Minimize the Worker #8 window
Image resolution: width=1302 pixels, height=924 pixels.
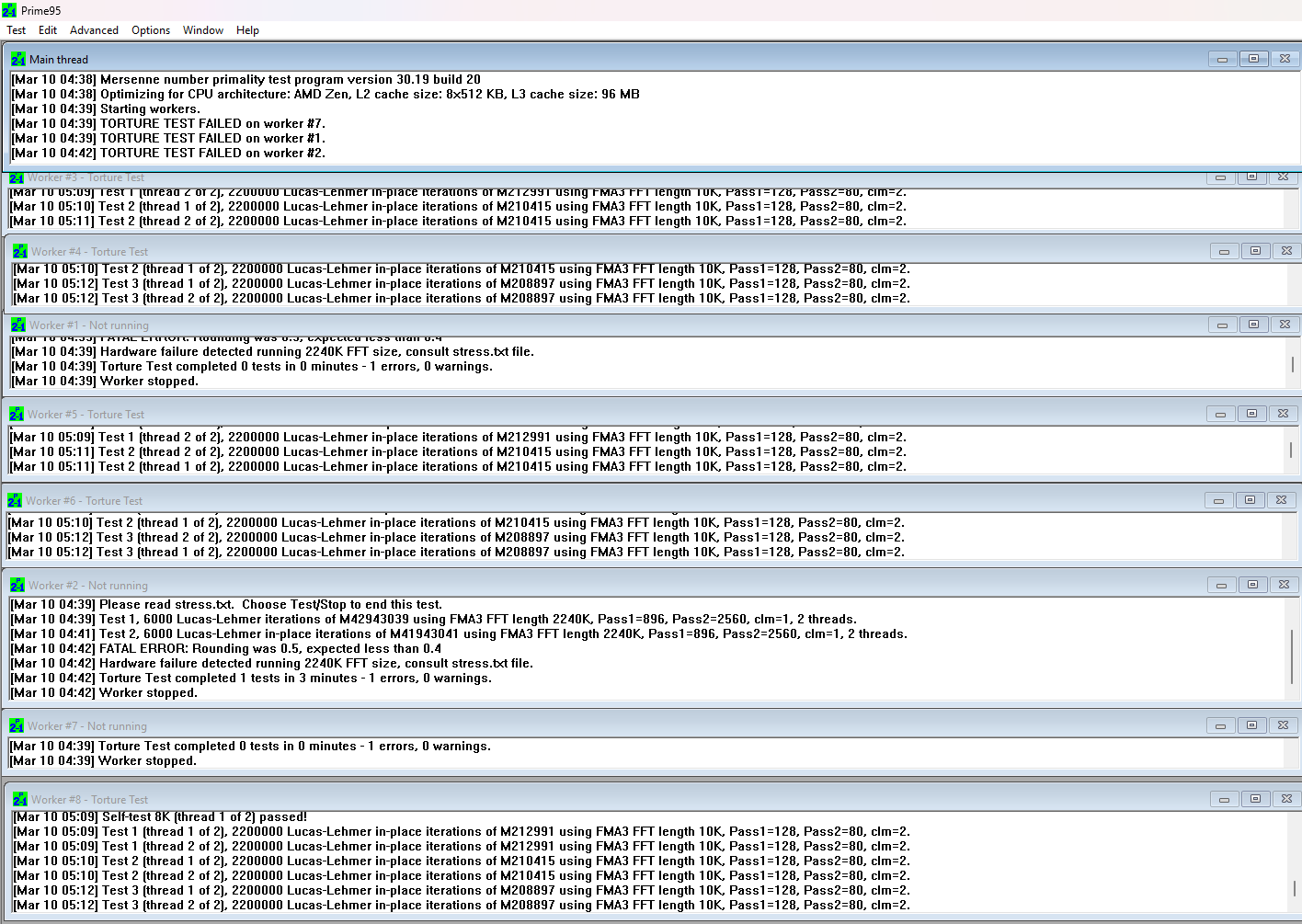coord(1224,799)
